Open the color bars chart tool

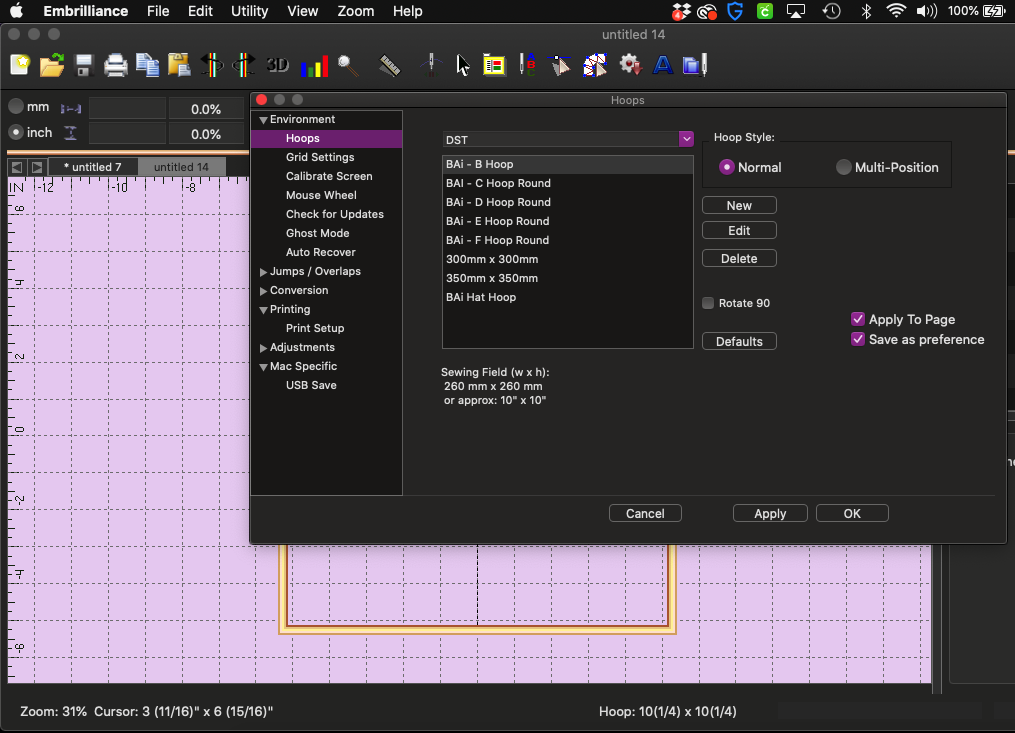coord(314,66)
